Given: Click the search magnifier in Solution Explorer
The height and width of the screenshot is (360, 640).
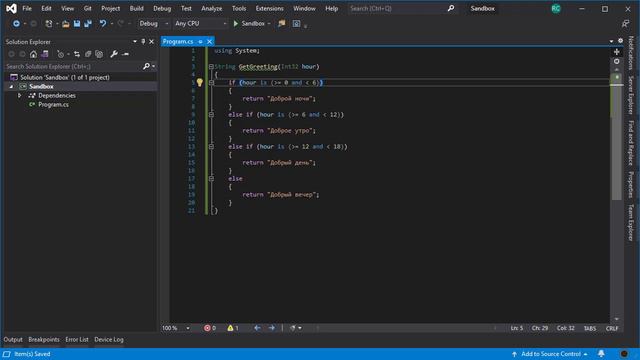Looking at the screenshot, I should click(146, 66).
